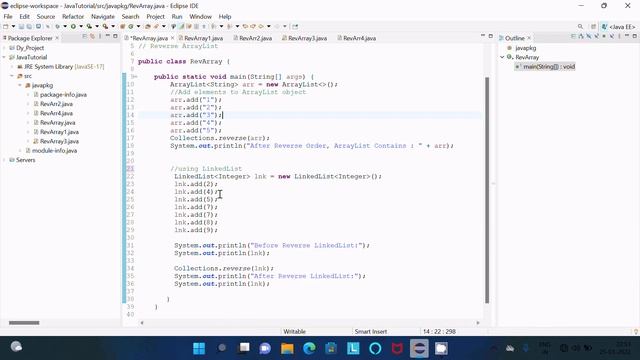
Task: Click the Windows Start button
Action: tap(199, 348)
